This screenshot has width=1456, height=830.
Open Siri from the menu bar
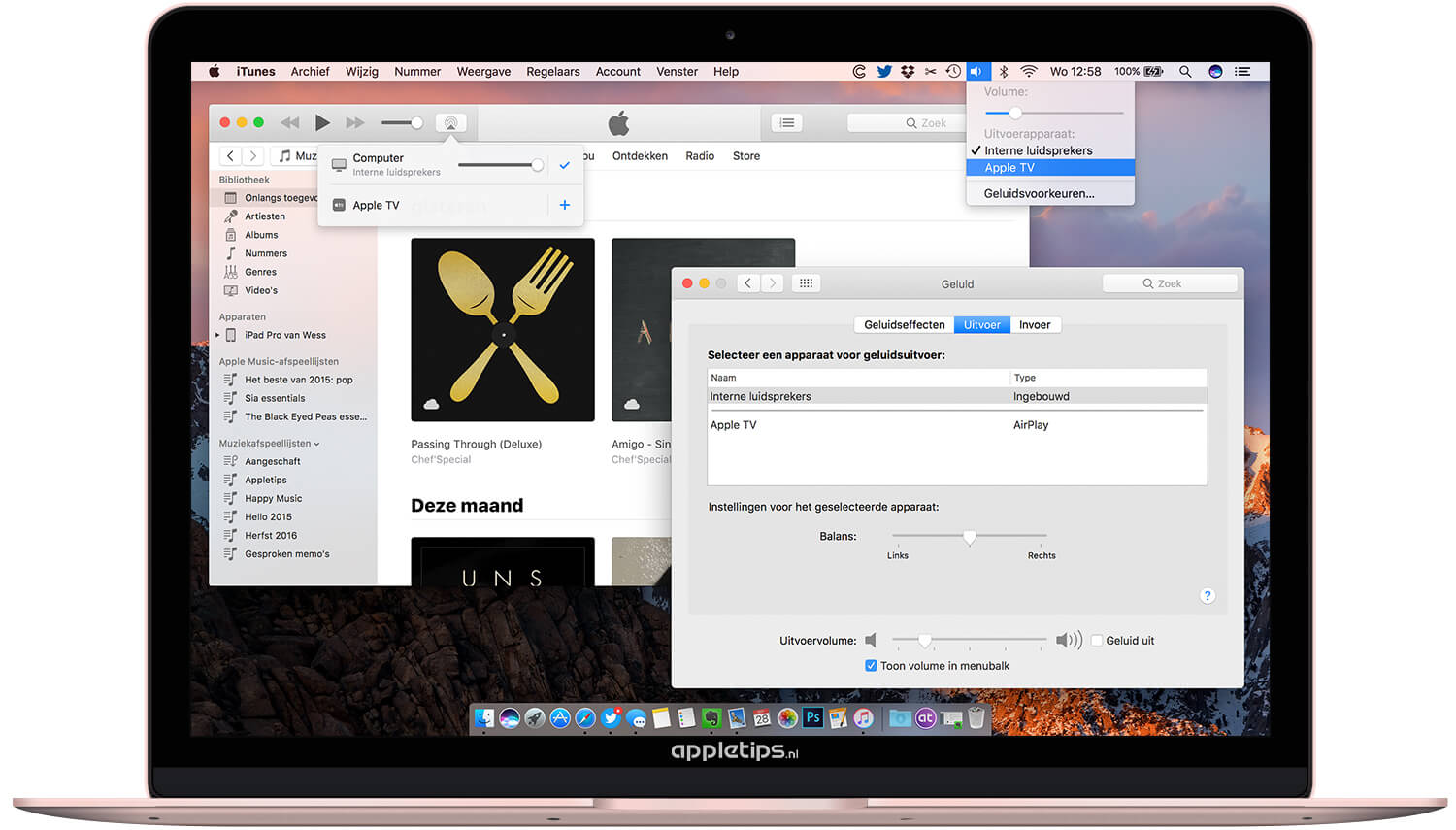point(1215,71)
